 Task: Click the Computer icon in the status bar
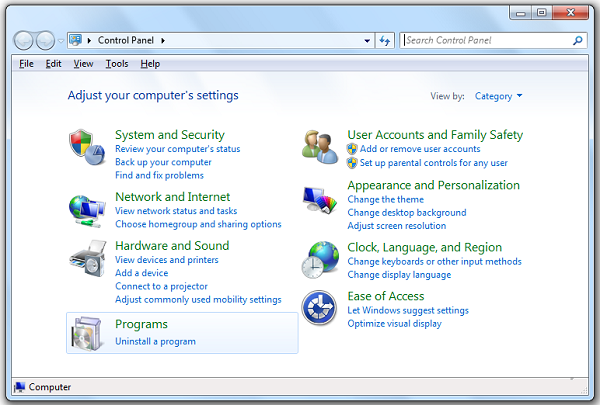click(20, 387)
